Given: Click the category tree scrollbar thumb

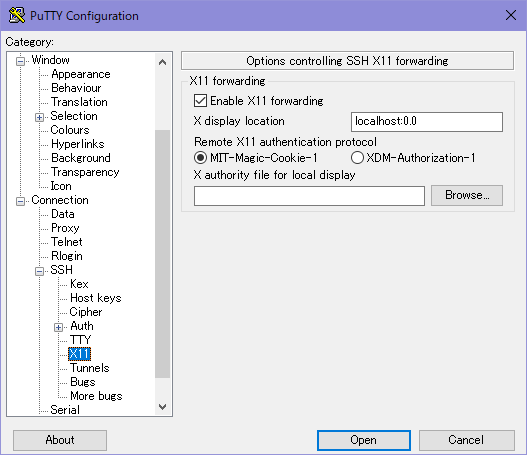Looking at the screenshot, I should point(162,254).
